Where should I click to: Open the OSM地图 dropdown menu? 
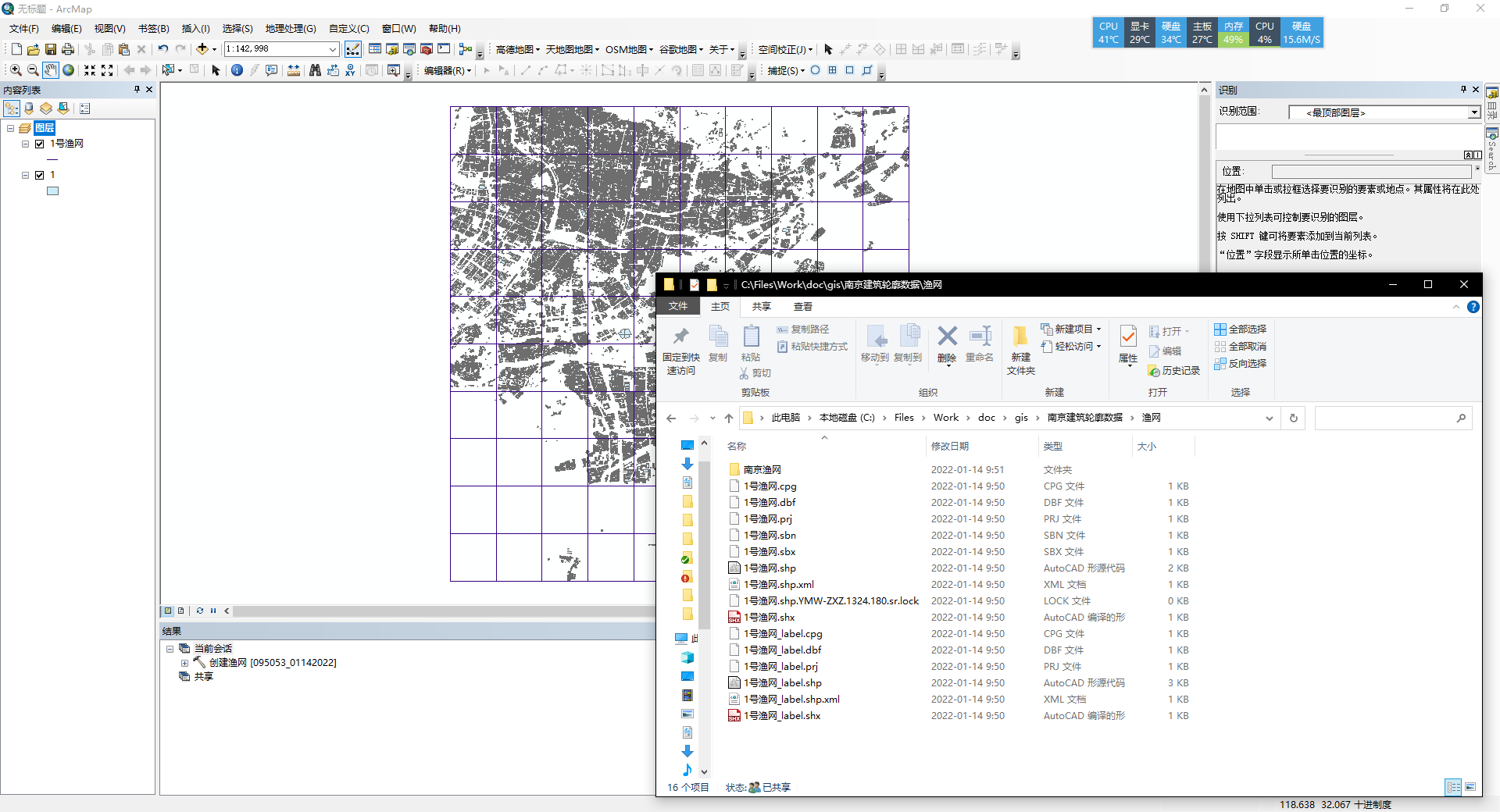coord(629,49)
